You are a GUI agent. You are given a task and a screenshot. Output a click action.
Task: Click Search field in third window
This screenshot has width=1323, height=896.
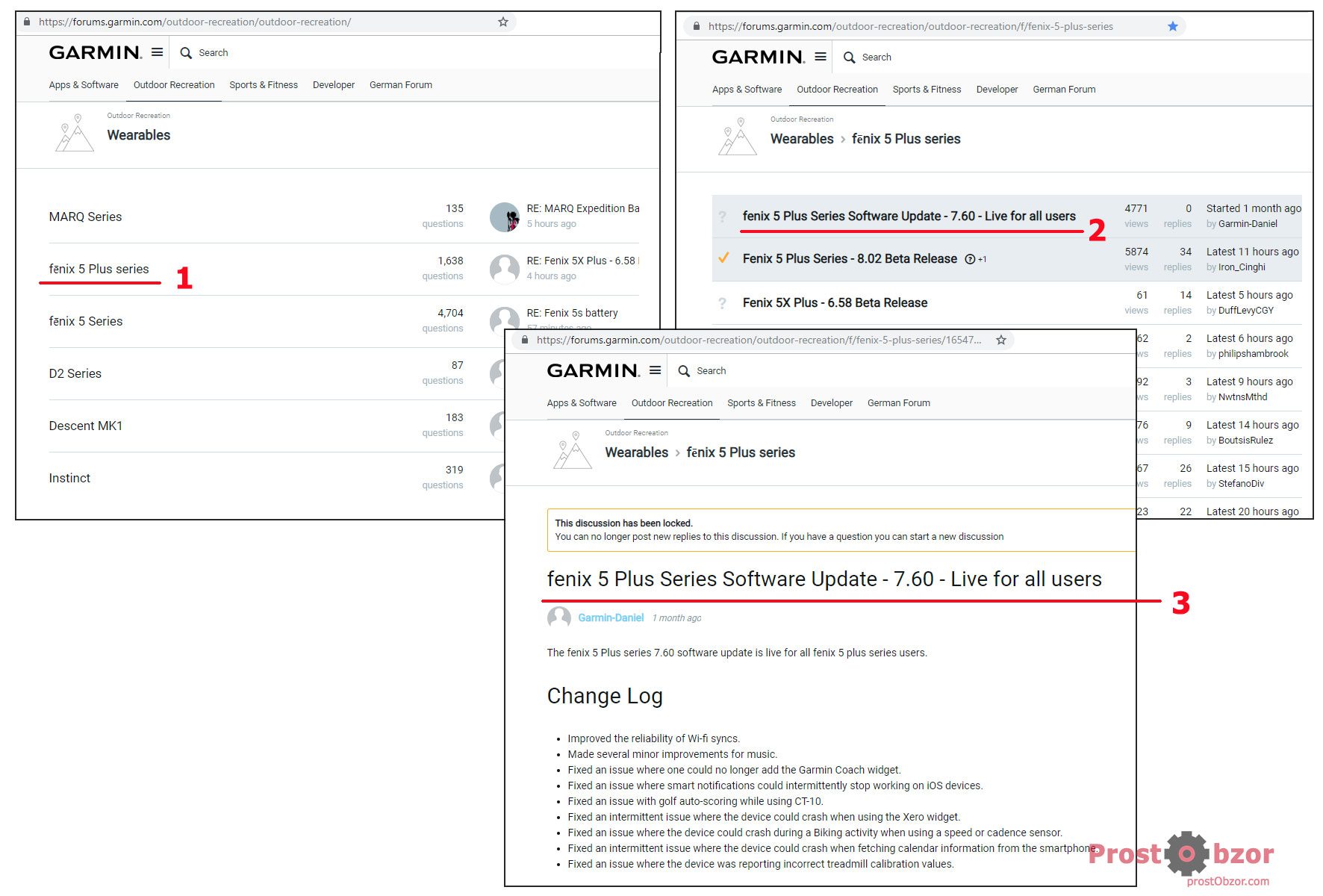[x=711, y=371]
